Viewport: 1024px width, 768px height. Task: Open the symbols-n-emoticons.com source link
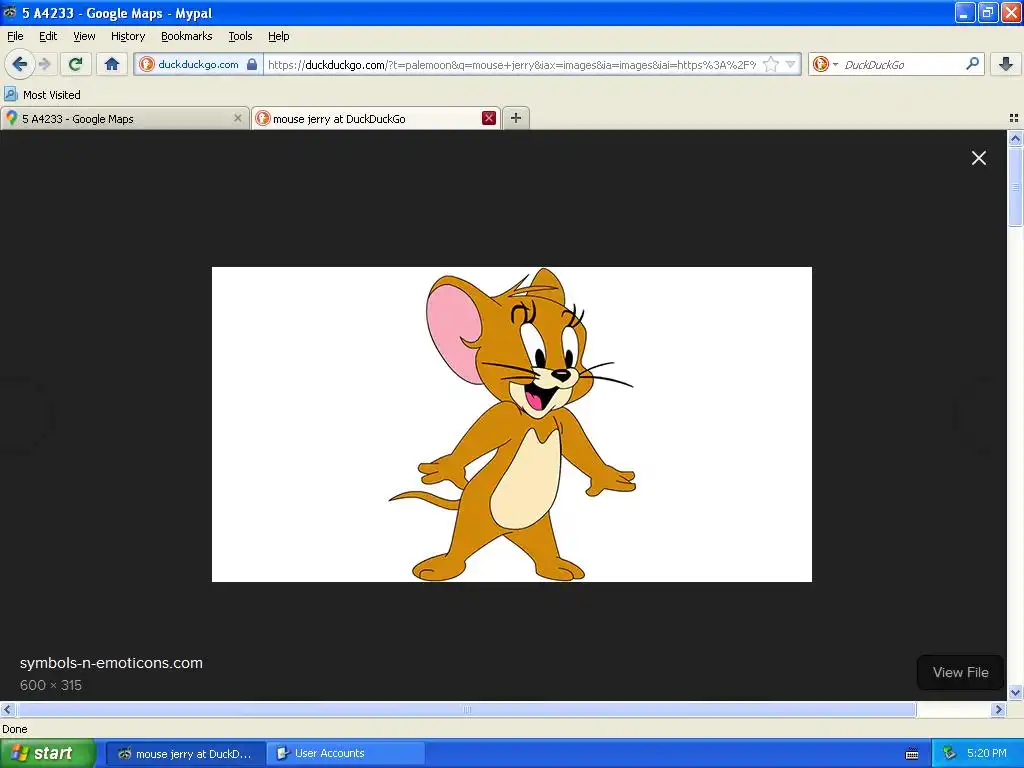(x=111, y=663)
